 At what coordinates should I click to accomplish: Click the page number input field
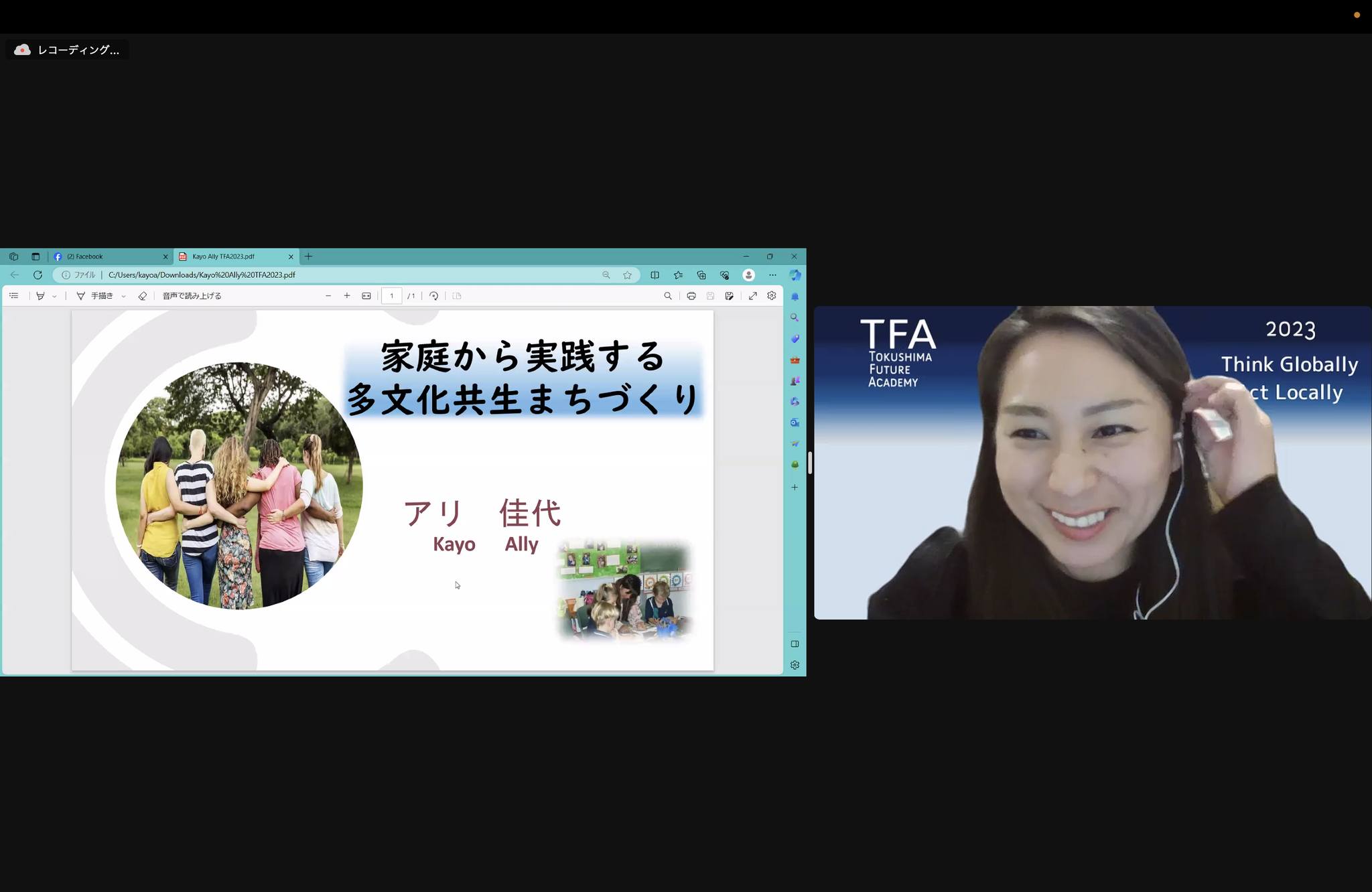[x=391, y=295]
